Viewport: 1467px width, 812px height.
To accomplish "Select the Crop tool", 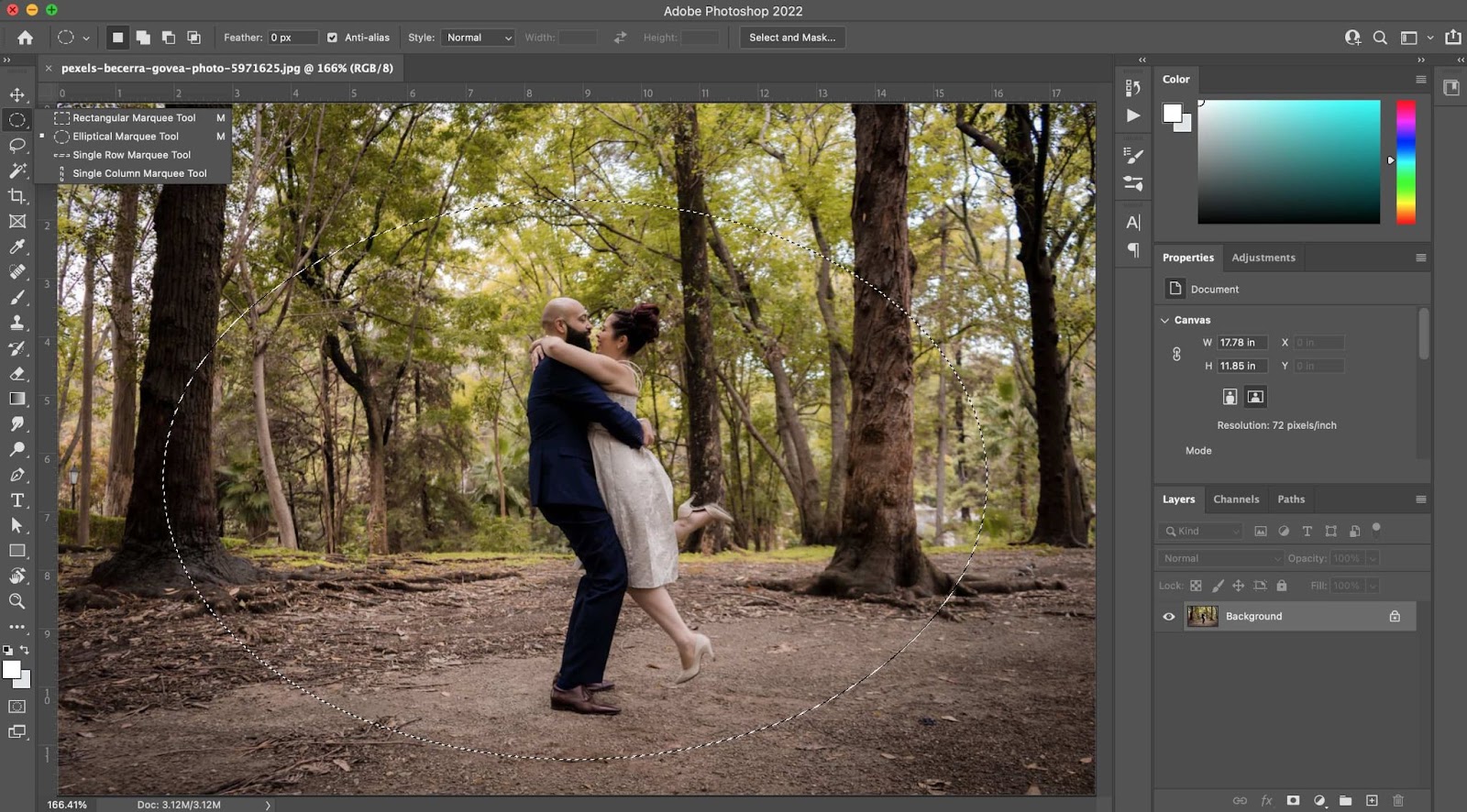I will pos(17,196).
